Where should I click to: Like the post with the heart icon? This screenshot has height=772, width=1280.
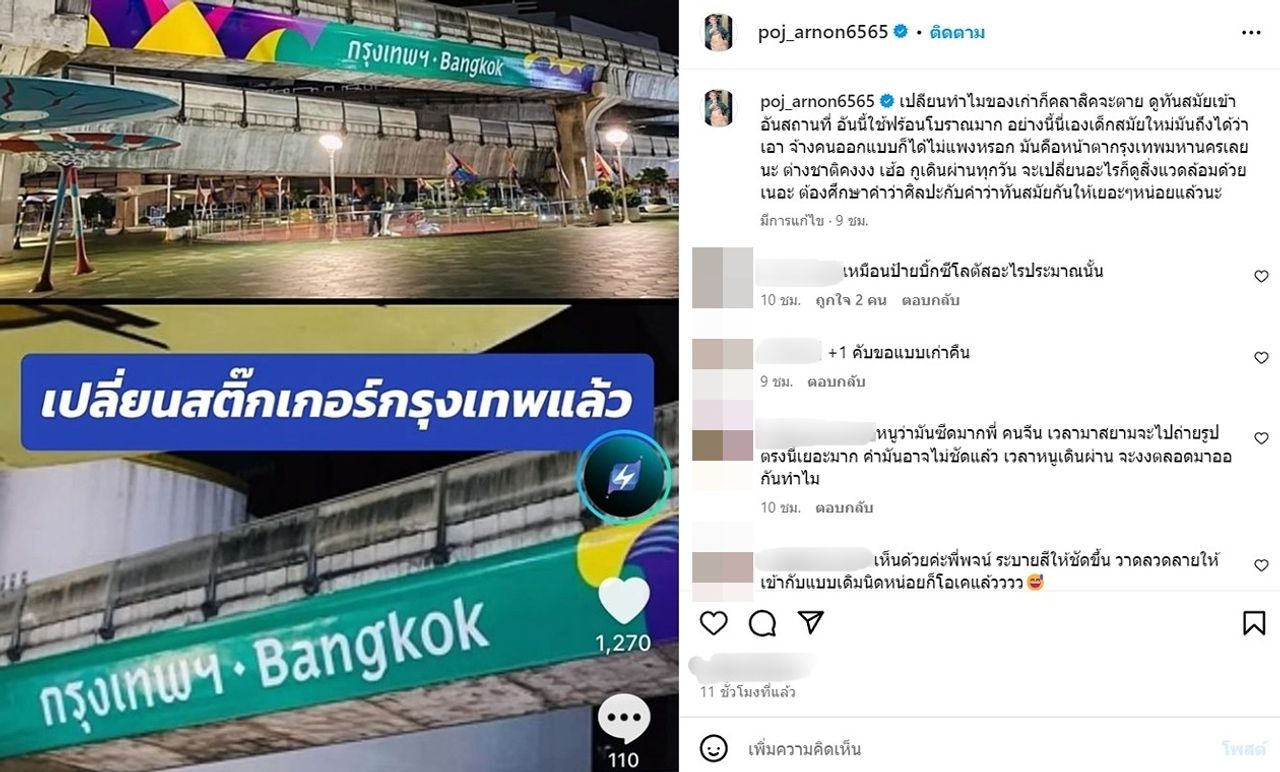(x=713, y=623)
